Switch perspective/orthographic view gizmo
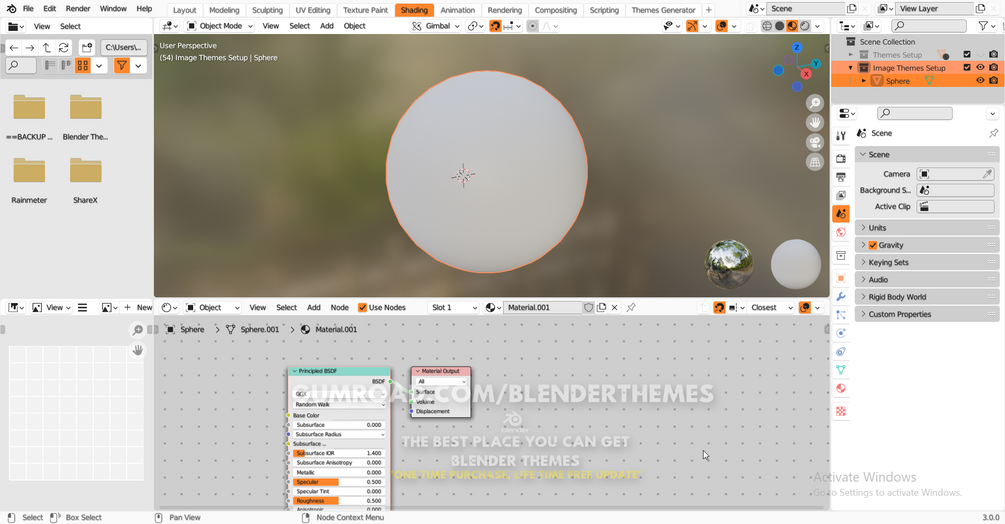The height and width of the screenshot is (524, 1005). tap(815, 162)
